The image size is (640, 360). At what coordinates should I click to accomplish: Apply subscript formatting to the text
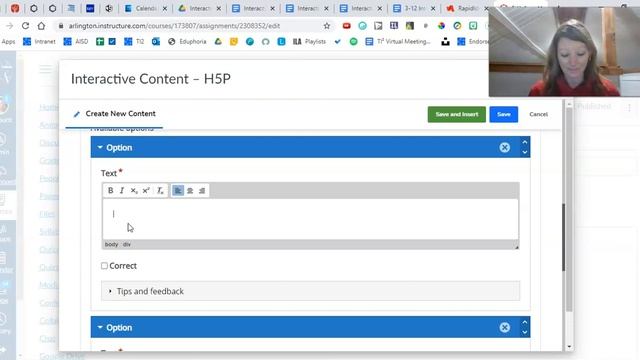[x=134, y=191]
